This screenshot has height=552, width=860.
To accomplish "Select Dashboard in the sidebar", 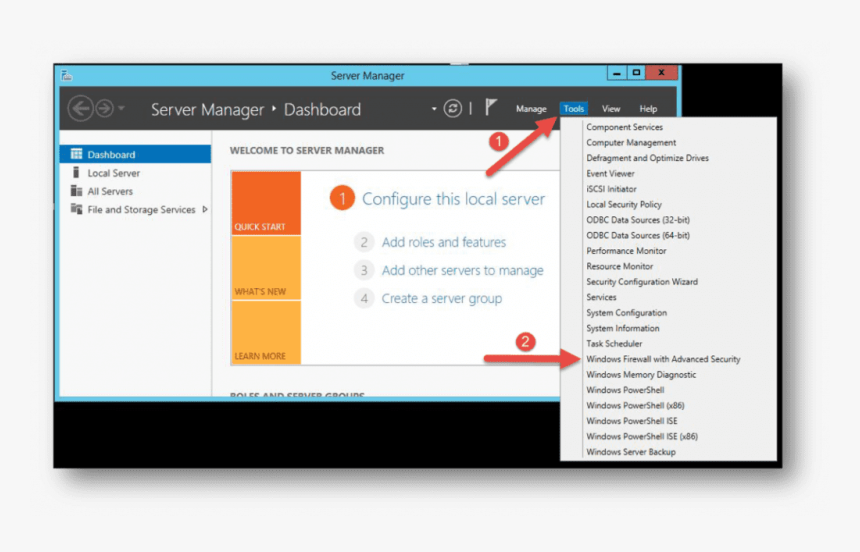I will tap(135, 154).
